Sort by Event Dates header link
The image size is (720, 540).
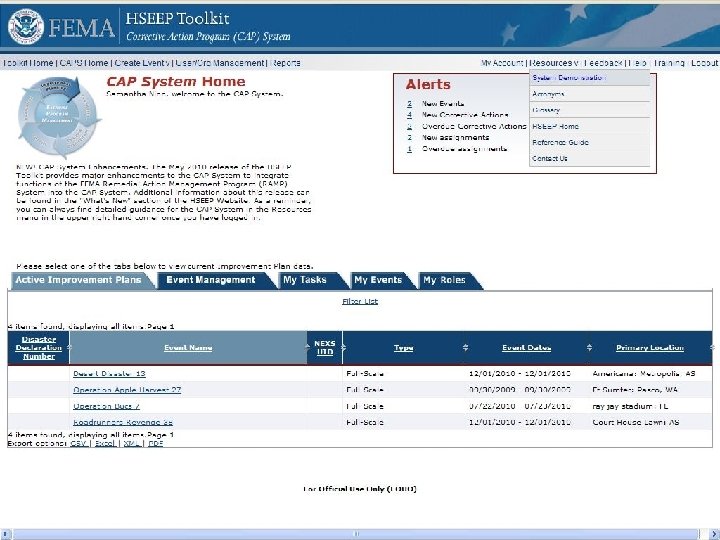[x=526, y=348]
